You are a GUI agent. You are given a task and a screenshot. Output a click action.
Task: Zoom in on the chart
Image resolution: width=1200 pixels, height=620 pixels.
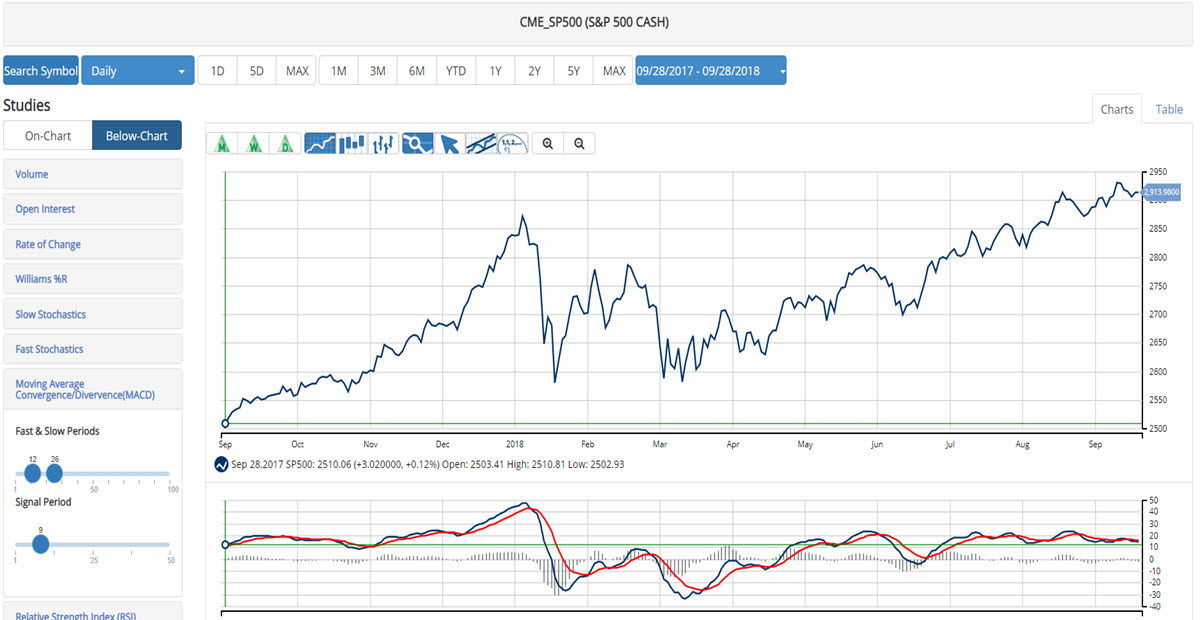pyautogui.click(x=547, y=143)
